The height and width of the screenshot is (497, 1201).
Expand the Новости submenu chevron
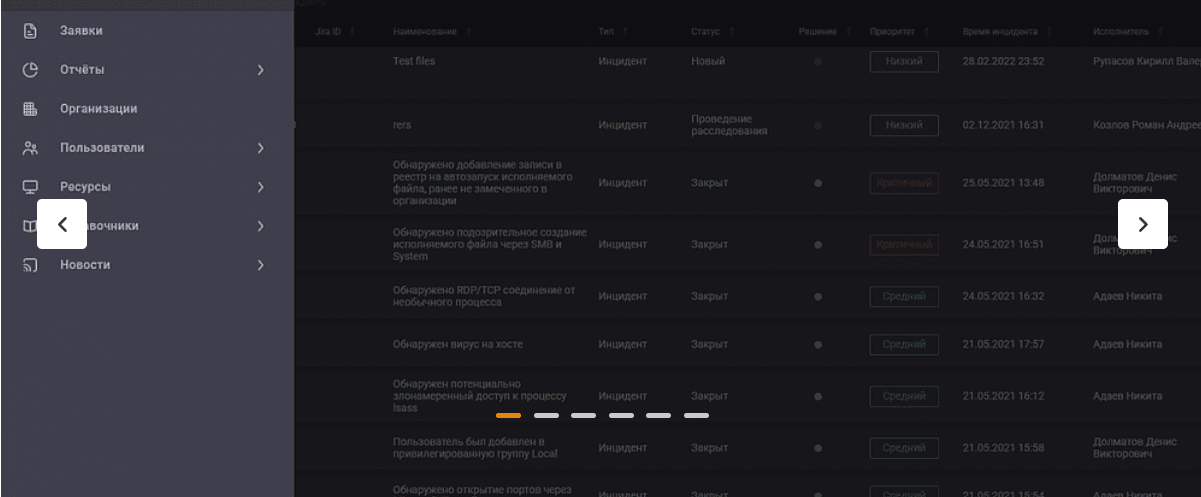pyautogui.click(x=260, y=265)
